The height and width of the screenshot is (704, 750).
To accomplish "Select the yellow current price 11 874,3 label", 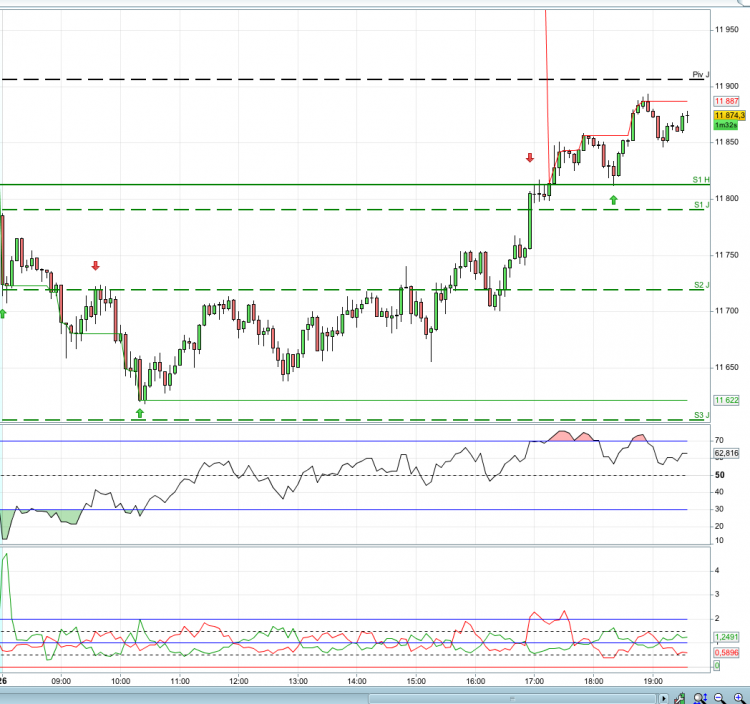I will [x=729, y=115].
